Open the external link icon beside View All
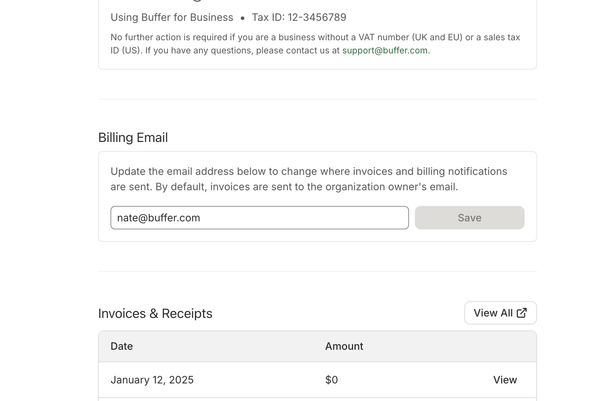Image resolution: width=600 pixels, height=401 pixels. pos(521,313)
